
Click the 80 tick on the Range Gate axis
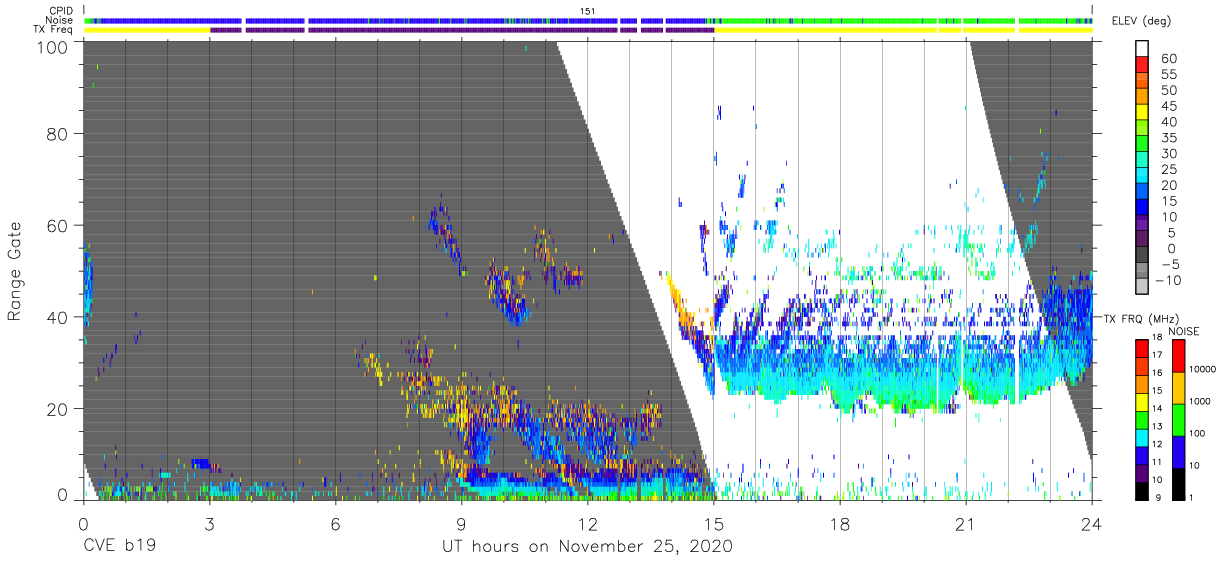57,133
